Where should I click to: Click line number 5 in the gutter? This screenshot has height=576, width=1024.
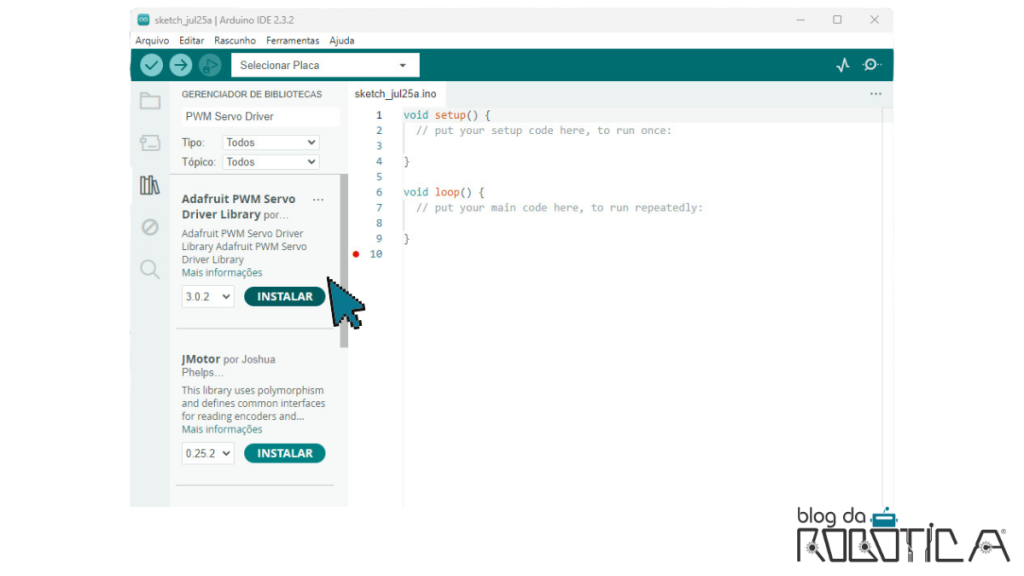[x=379, y=177]
